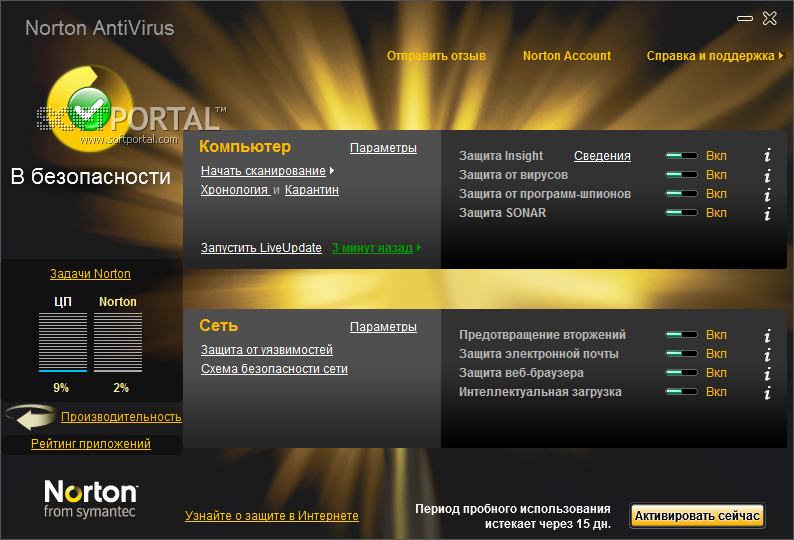Run Запустить LiveUpdate
The height and width of the screenshot is (540, 794).
coord(261,248)
